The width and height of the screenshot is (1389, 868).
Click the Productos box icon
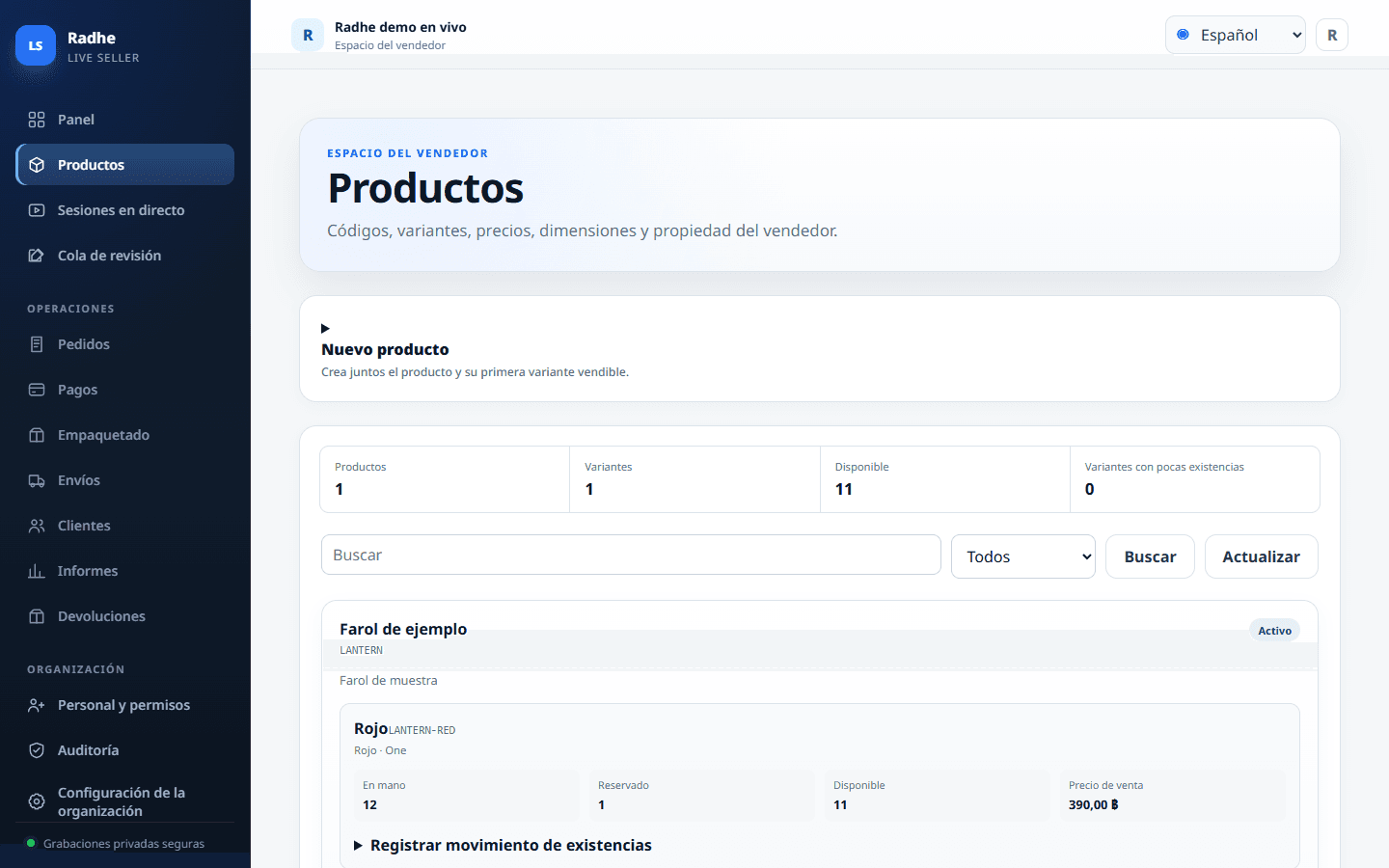point(37,165)
